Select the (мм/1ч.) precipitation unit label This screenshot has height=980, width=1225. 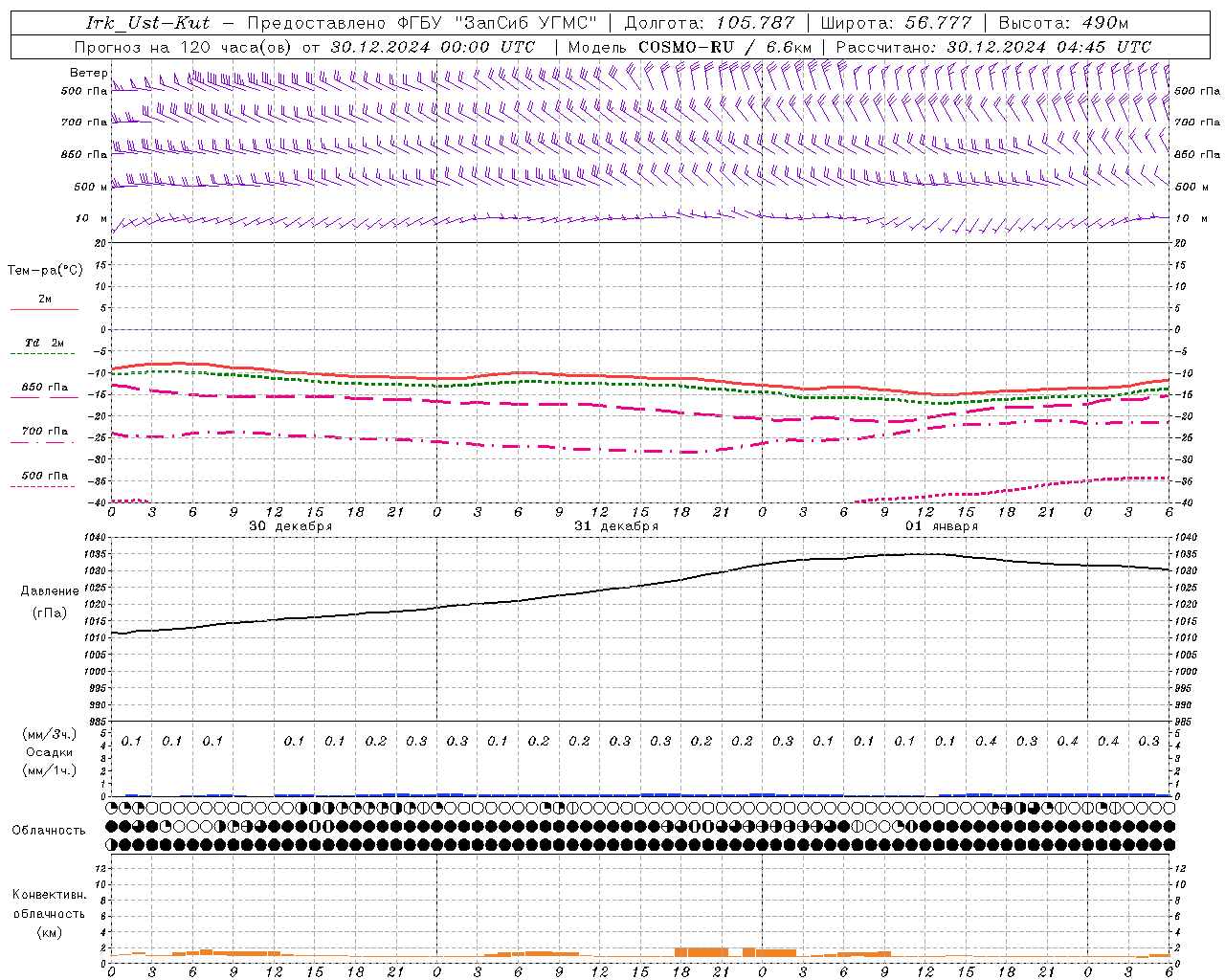click(50, 770)
